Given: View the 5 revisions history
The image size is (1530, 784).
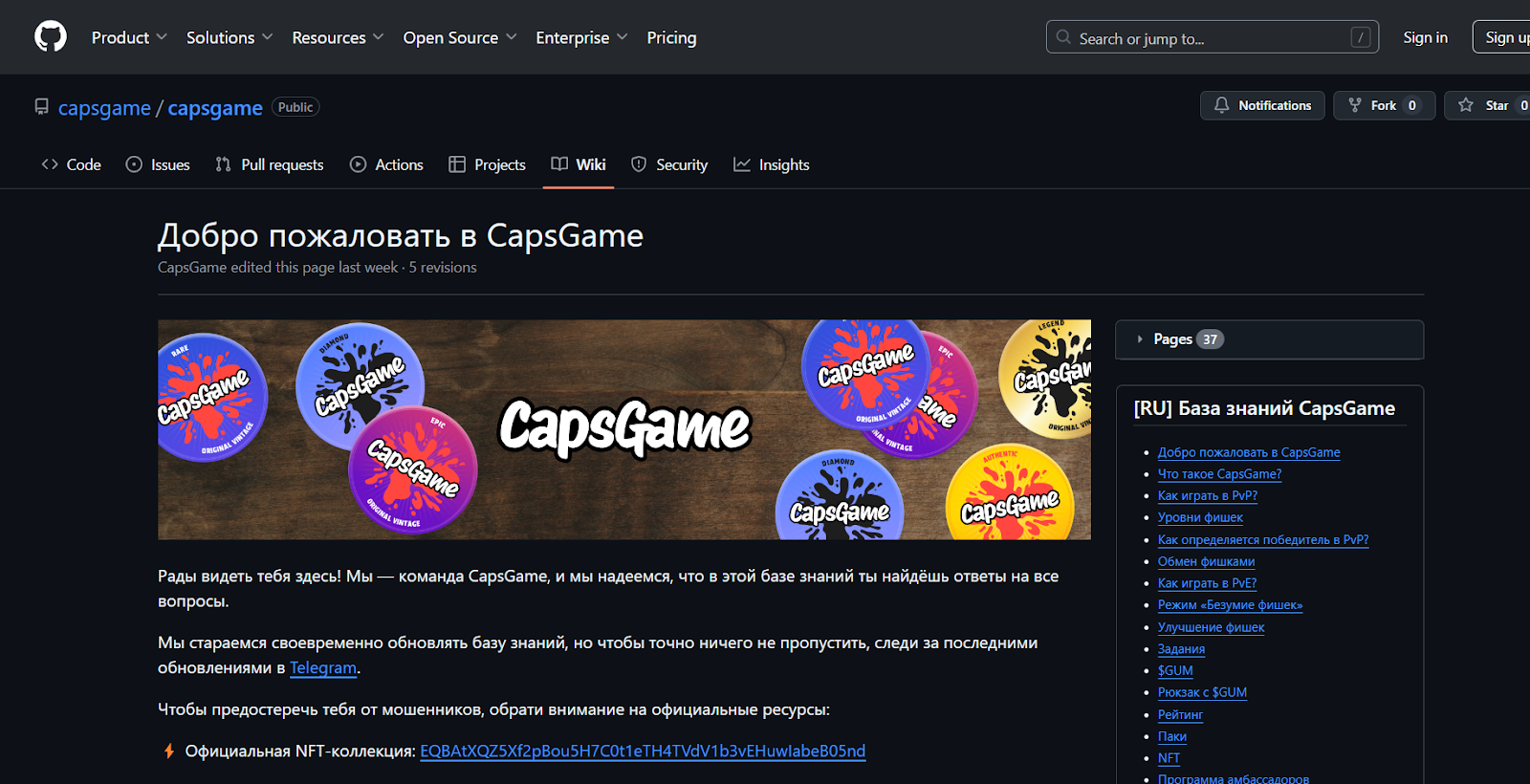Looking at the screenshot, I should tap(443, 268).
